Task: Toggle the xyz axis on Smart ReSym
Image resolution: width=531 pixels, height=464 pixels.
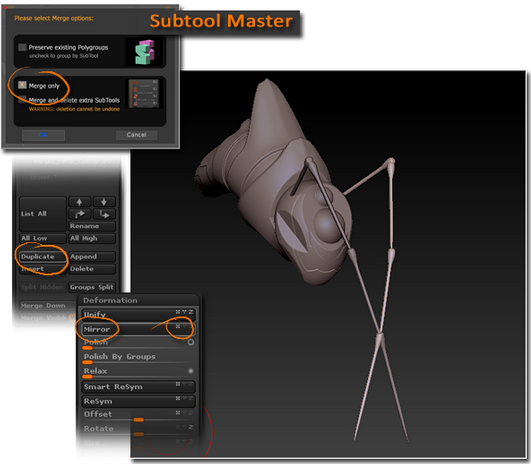Action: click(x=184, y=384)
